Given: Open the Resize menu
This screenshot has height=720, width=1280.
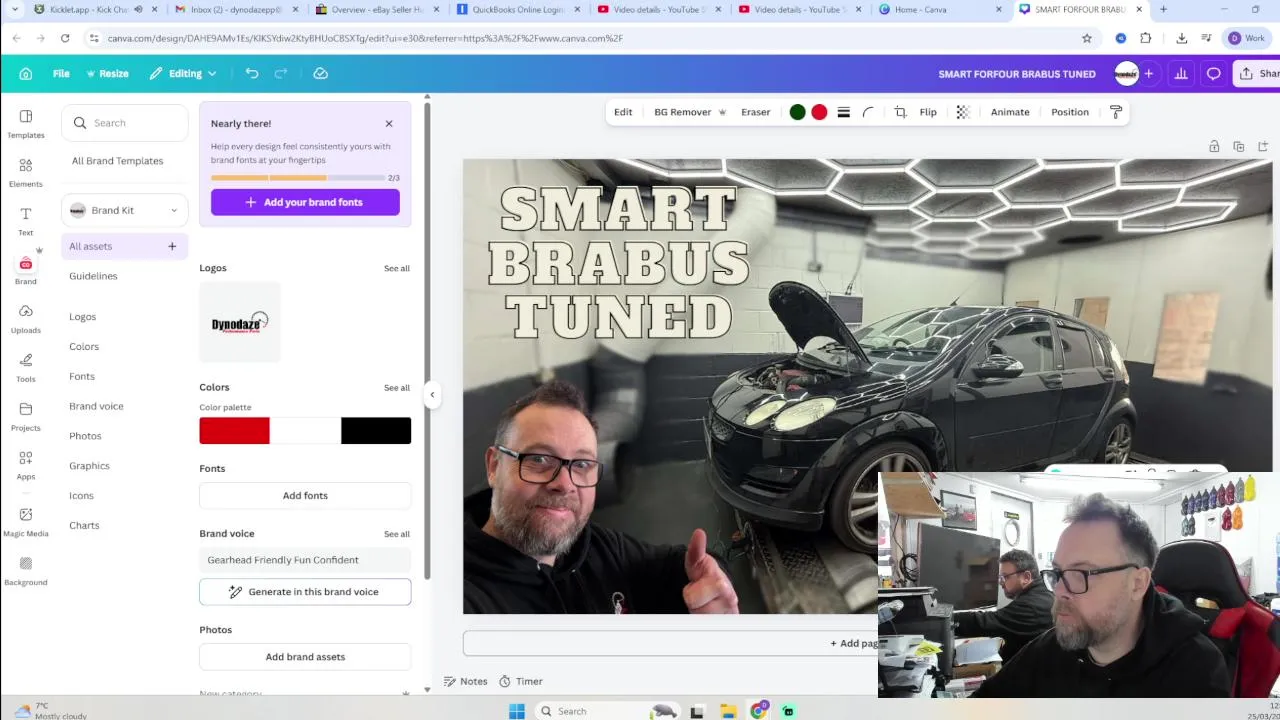Looking at the screenshot, I should [x=107, y=73].
